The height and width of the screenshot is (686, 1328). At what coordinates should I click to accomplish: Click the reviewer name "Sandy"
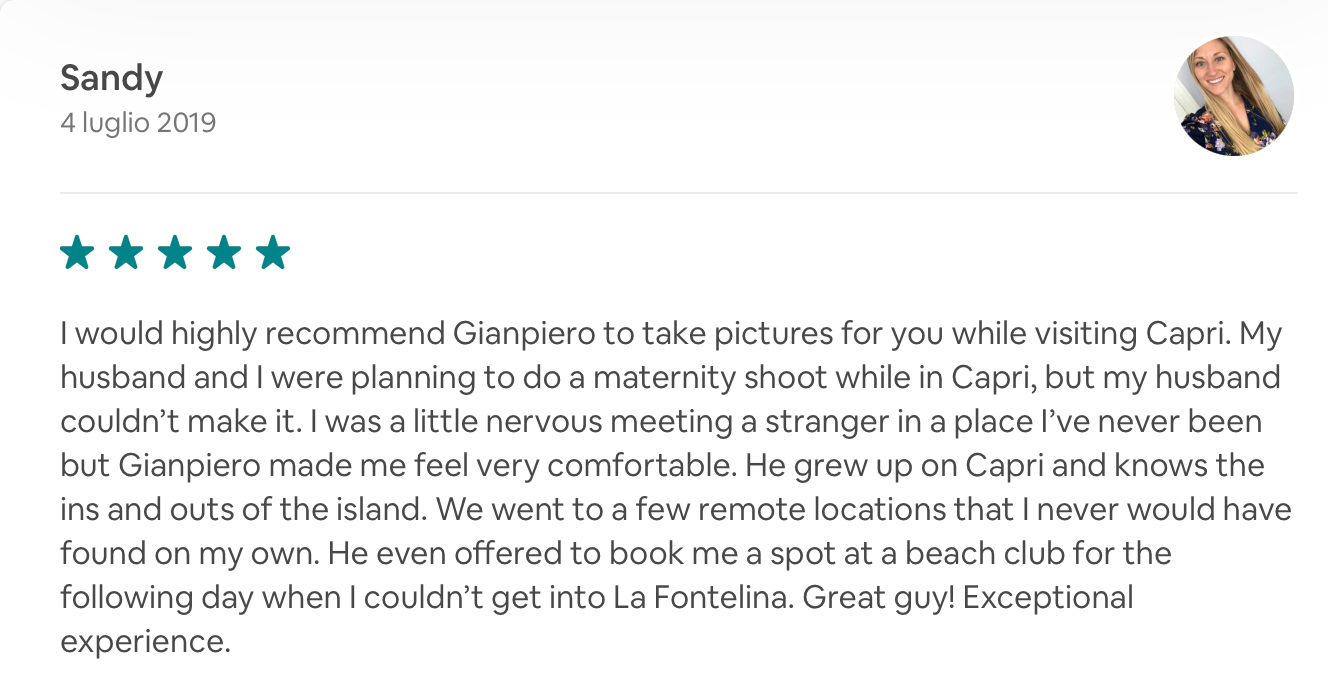pos(111,77)
